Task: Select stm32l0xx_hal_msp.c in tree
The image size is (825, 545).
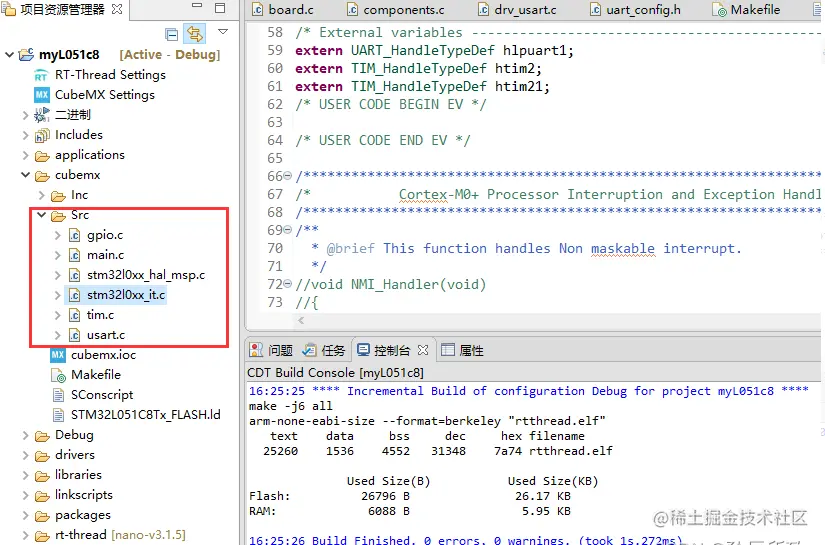Action: (146, 275)
